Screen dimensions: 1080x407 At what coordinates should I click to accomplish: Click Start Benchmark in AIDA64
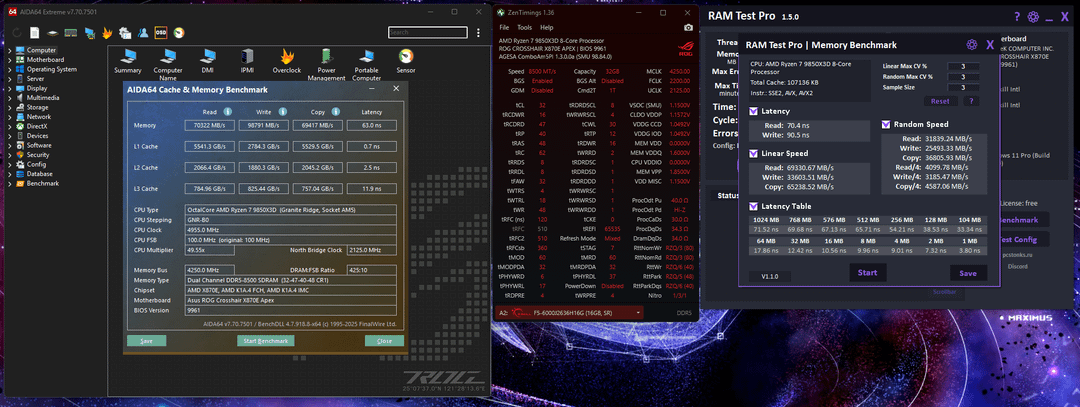(265, 341)
